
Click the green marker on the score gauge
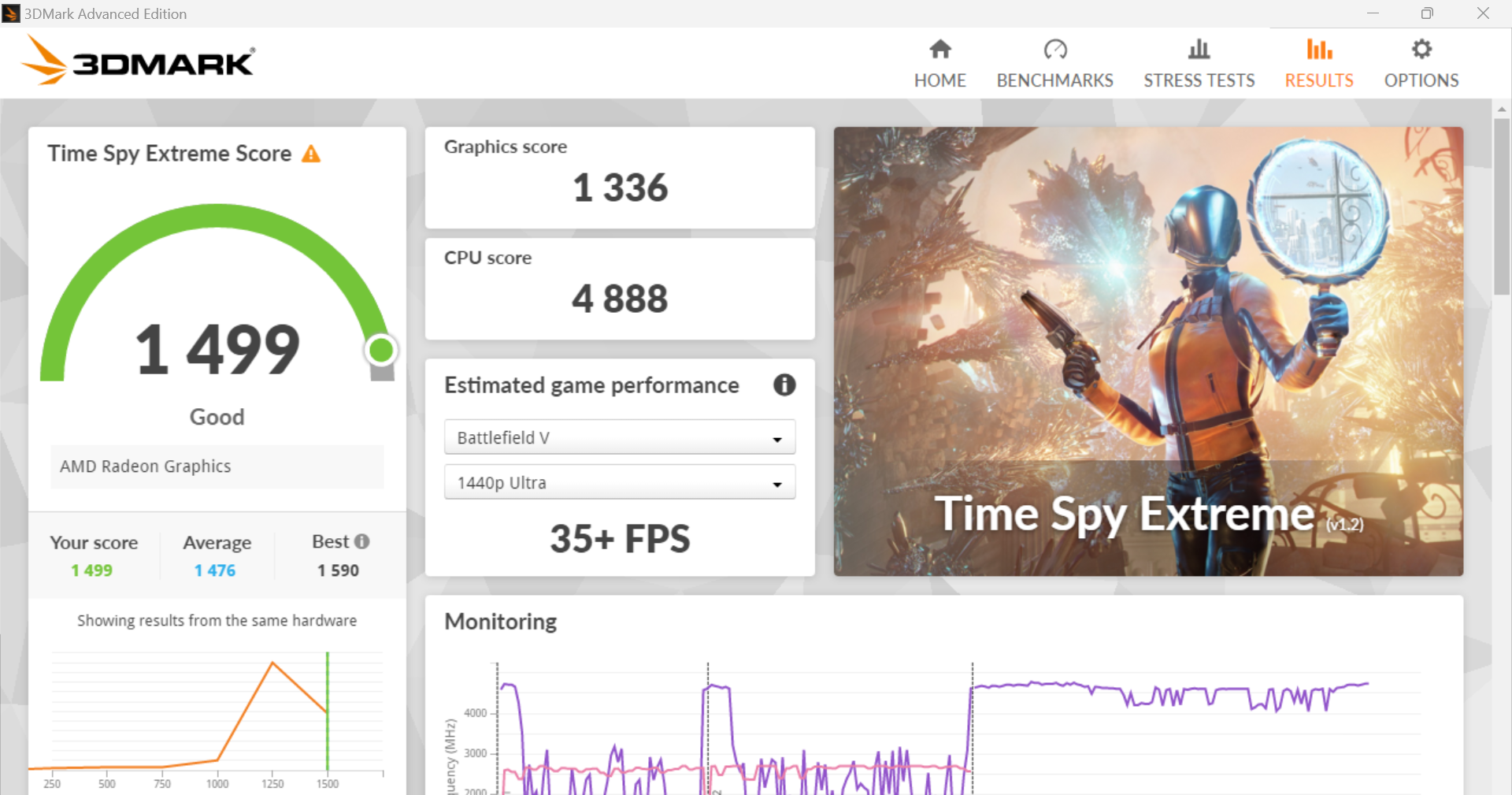point(381,350)
